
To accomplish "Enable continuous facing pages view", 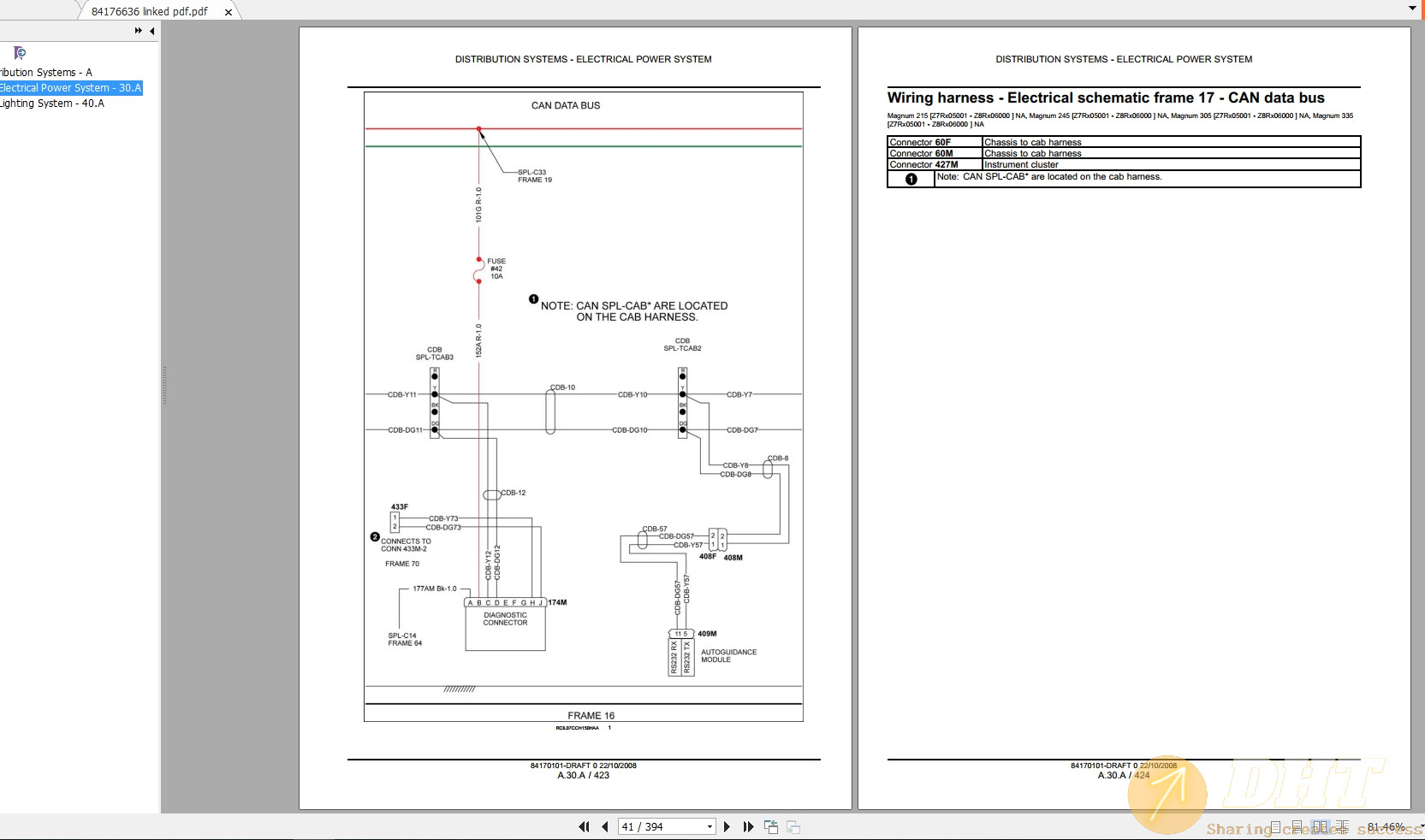I will tap(1341, 827).
